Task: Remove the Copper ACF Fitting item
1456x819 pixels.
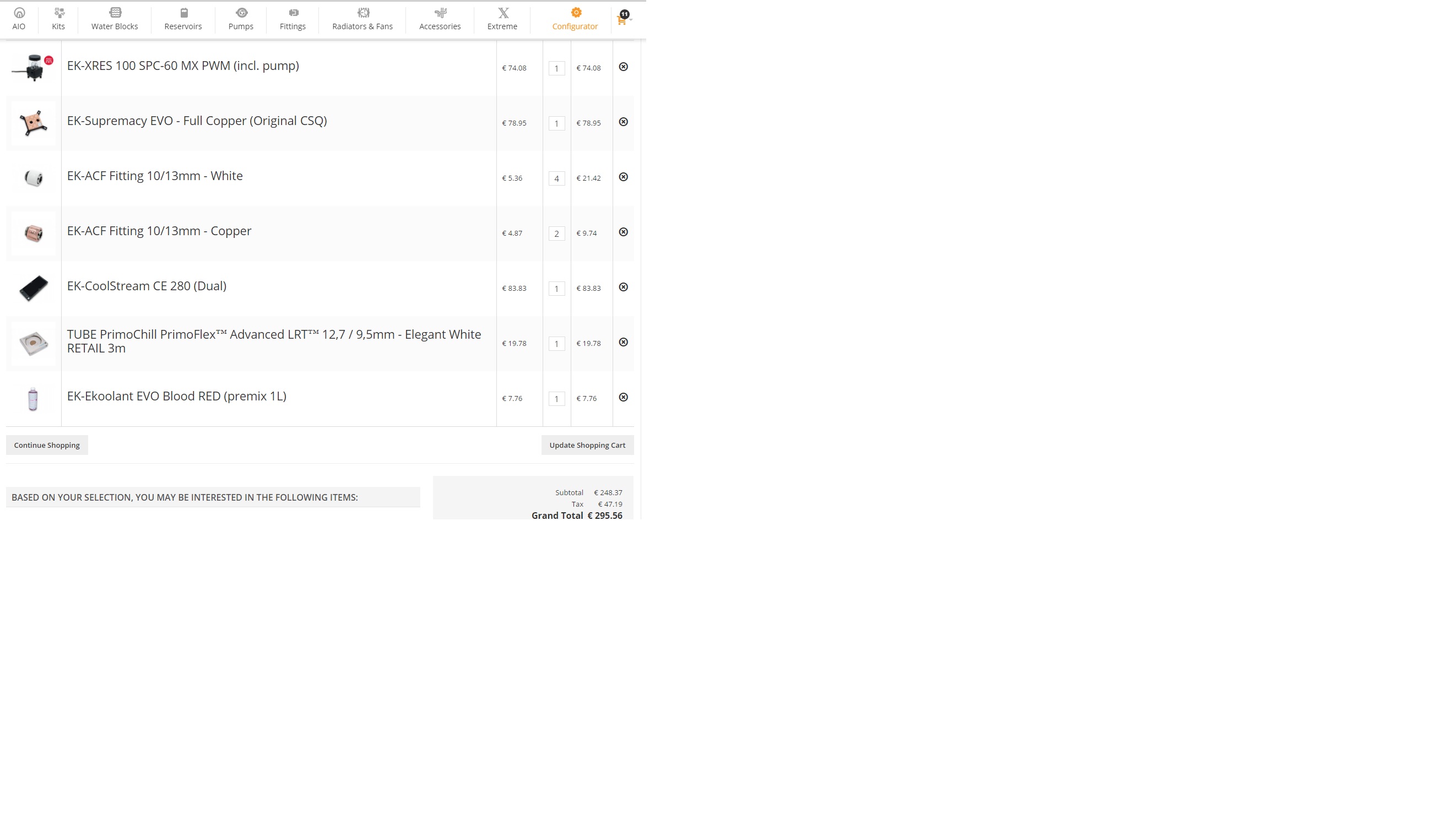Action: 624,232
